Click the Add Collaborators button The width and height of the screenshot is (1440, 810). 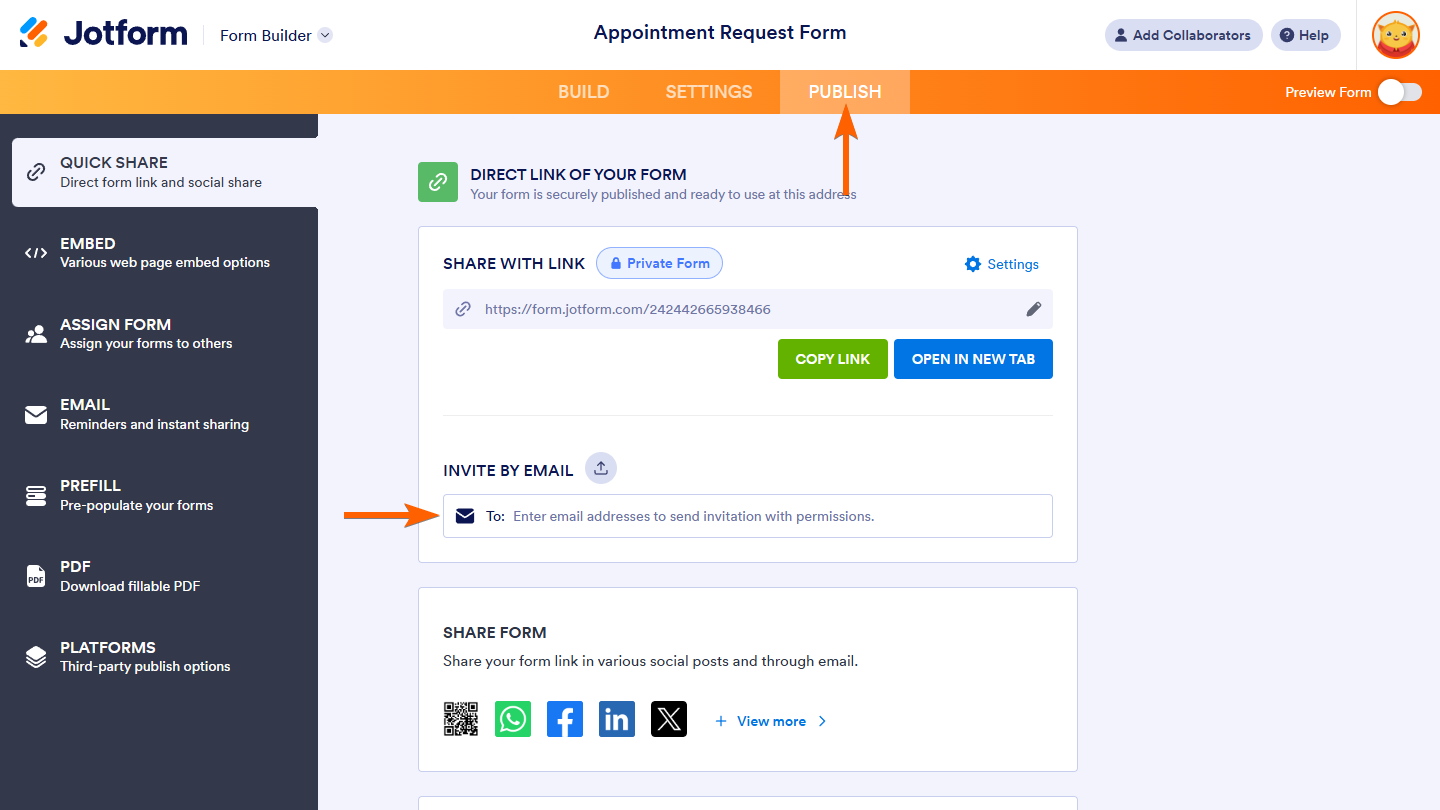(1183, 35)
